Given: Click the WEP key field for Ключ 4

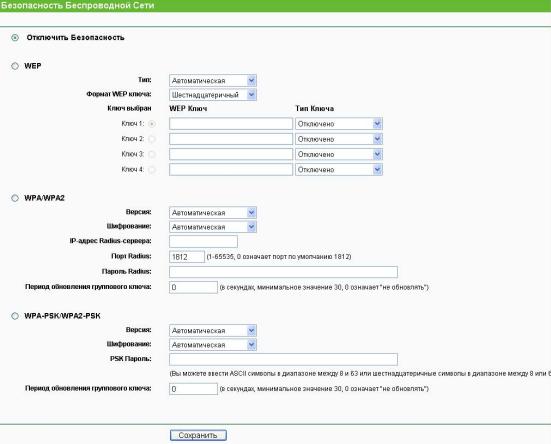Looking at the screenshot, I should (x=231, y=170).
